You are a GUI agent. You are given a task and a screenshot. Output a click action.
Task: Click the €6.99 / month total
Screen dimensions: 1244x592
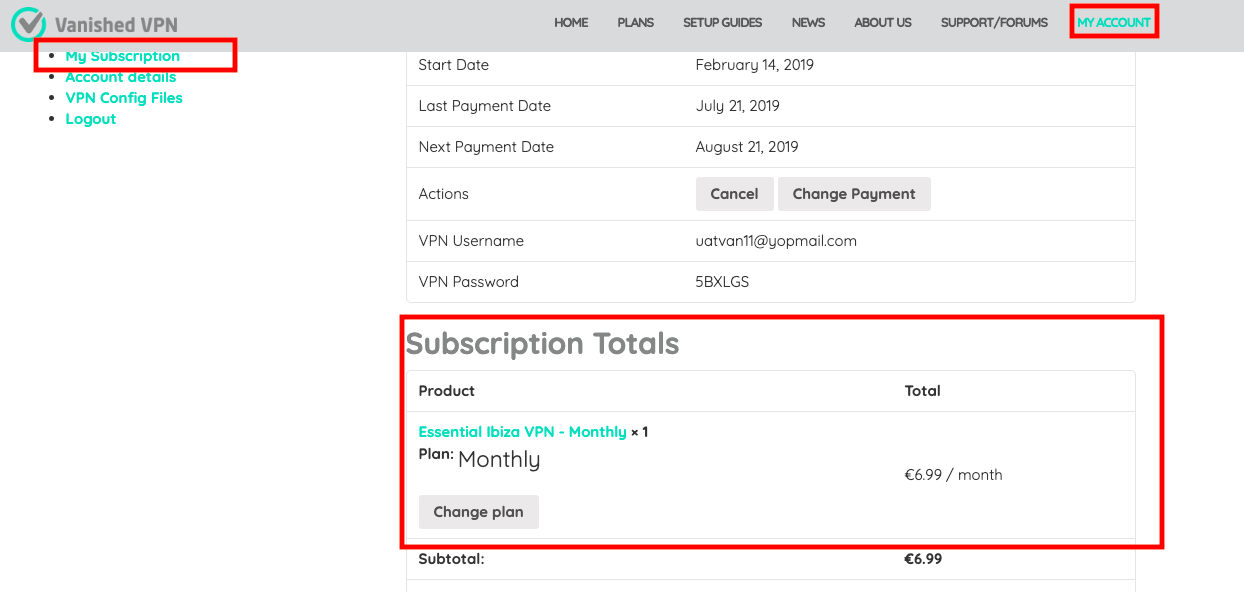(953, 475)
